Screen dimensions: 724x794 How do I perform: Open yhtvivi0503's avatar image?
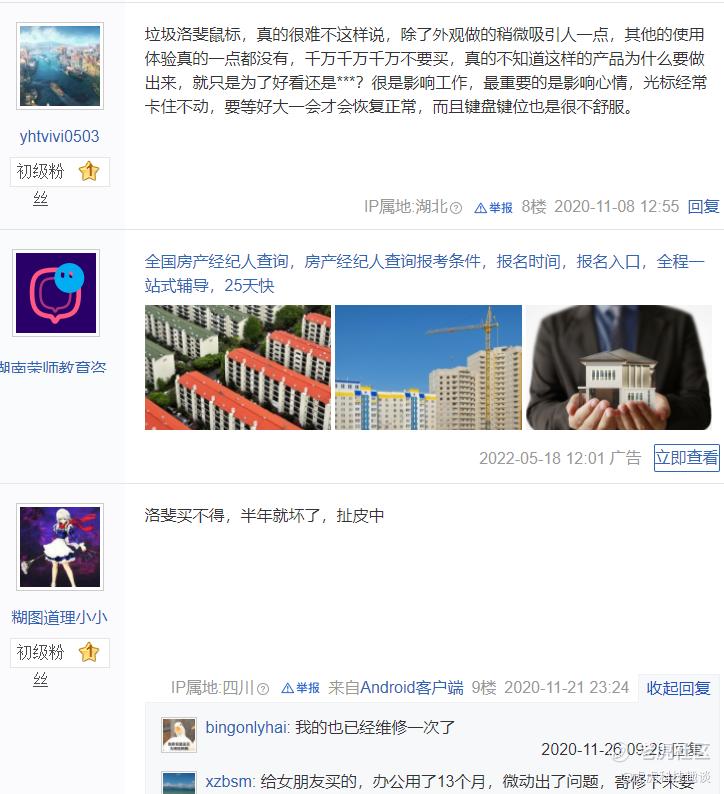[x=60, y=66]
